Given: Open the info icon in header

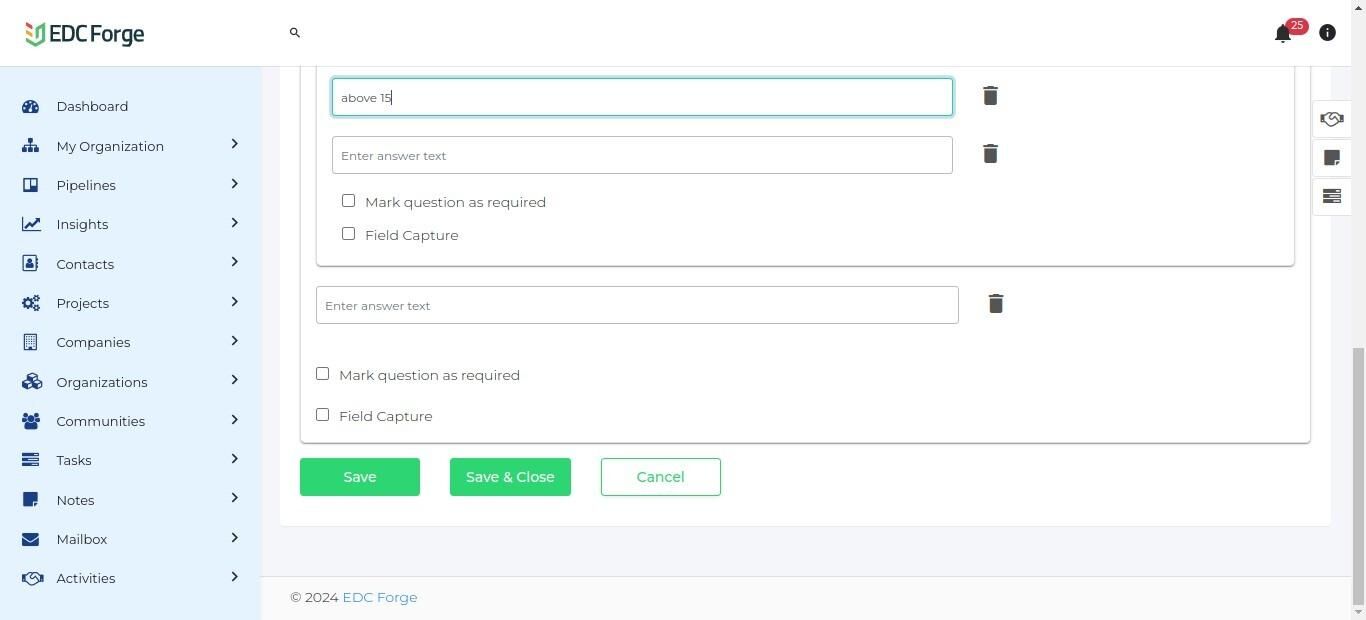Looking at the screenshot, I should click(1327, 33).
